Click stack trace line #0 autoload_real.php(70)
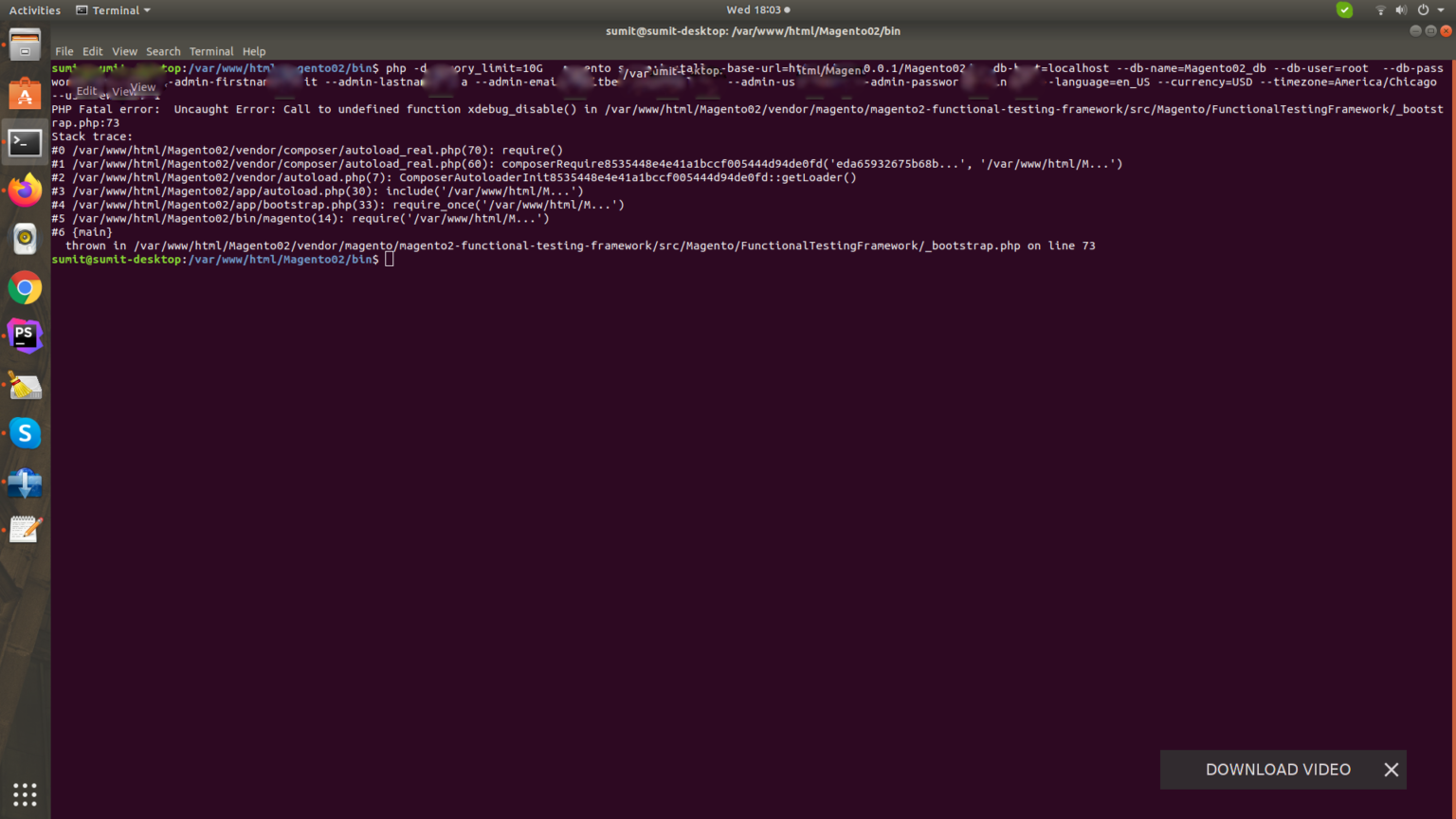The image size is (1456, 819). pos(307,150)
